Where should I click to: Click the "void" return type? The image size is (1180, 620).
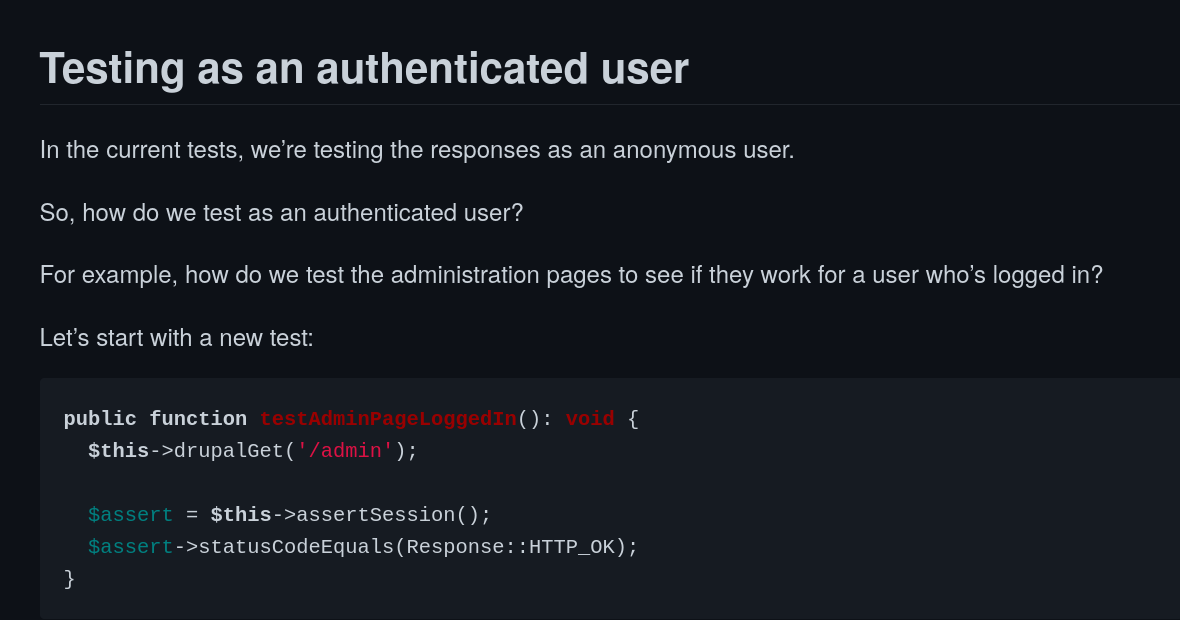590,419
